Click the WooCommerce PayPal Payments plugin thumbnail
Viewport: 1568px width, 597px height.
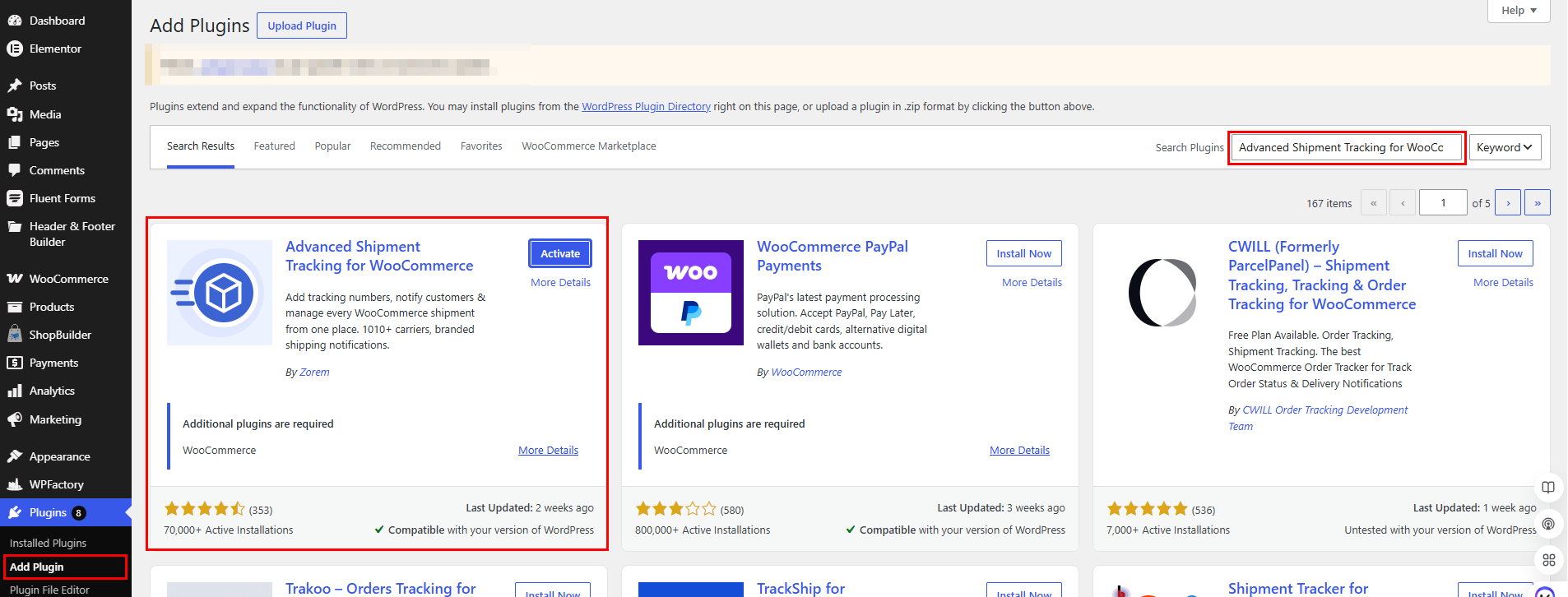pyautogui.click(x=691, y=293)
